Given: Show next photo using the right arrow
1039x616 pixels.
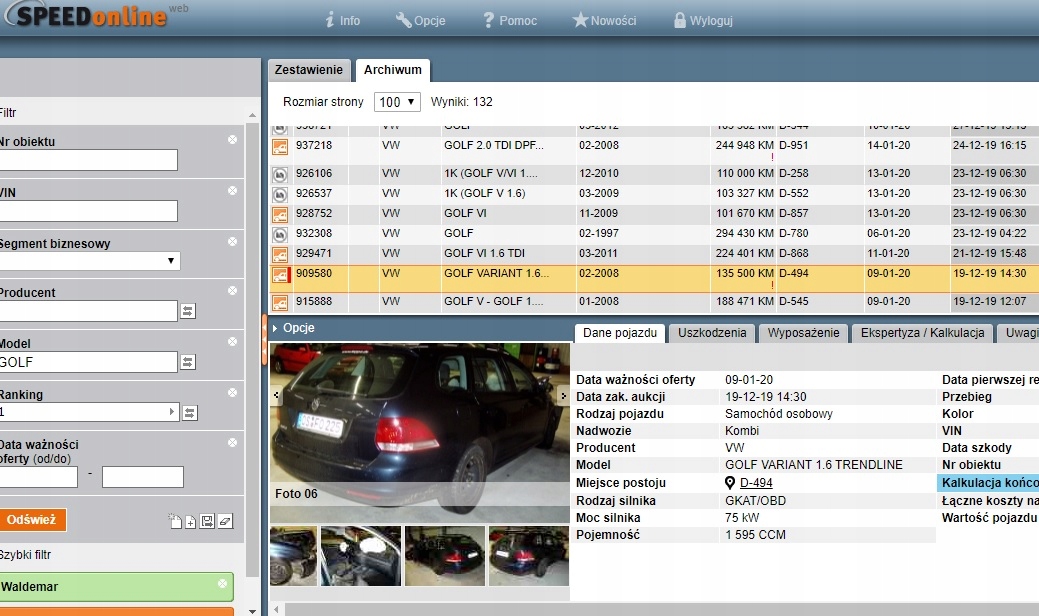Looking at the screenshot, I should point(564,396).
